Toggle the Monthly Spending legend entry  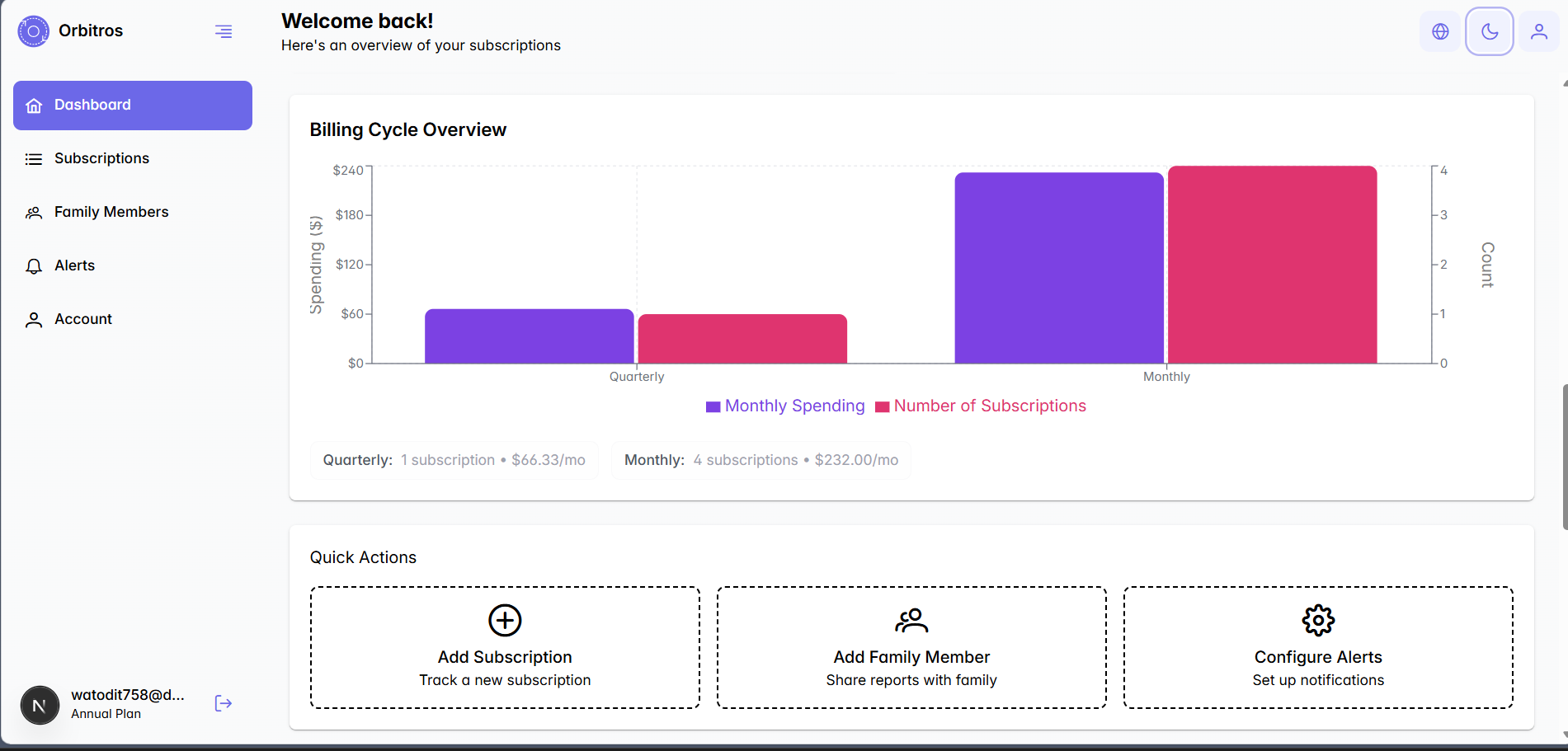(784, 406)
